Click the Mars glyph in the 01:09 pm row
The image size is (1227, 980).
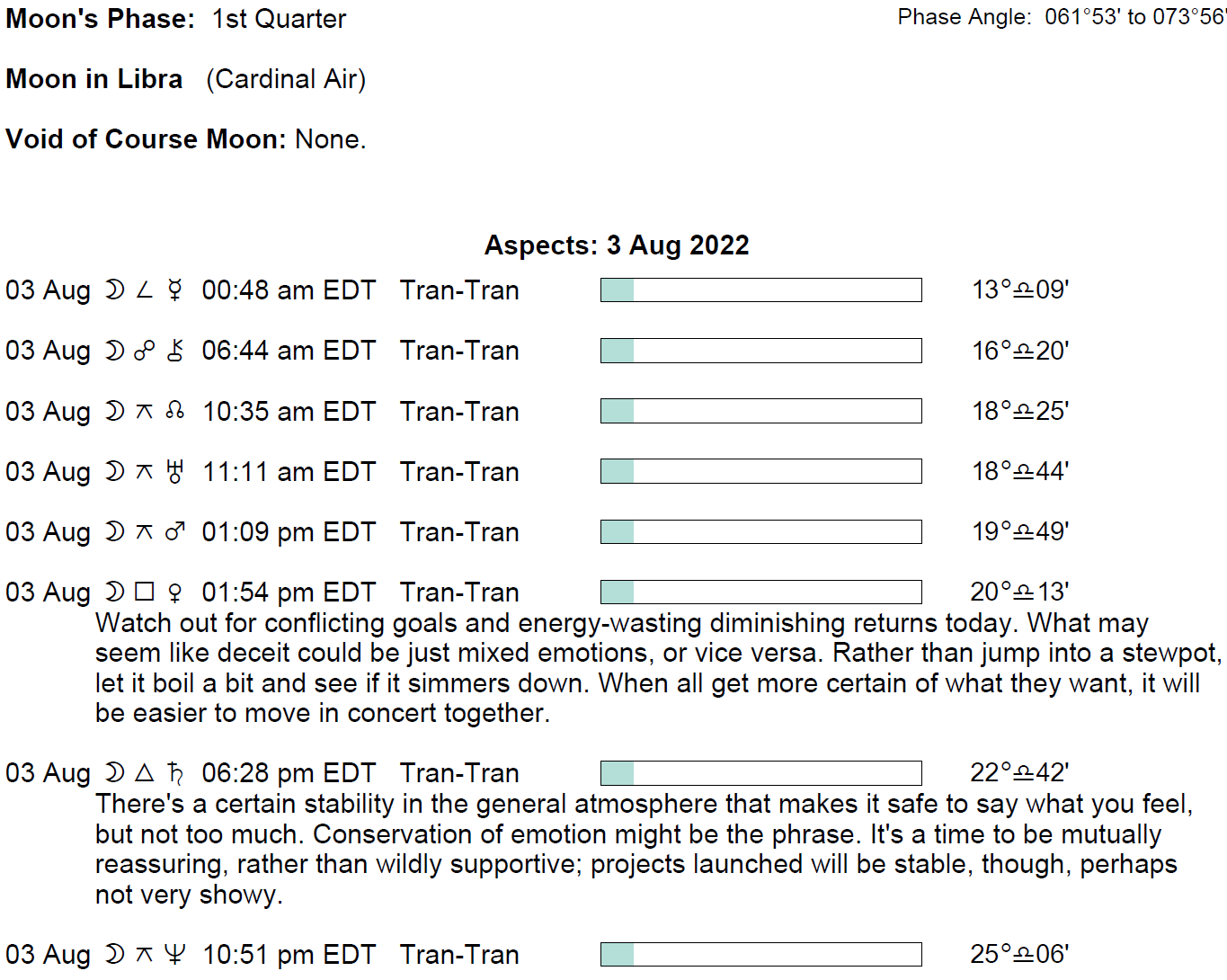[175, 531]
